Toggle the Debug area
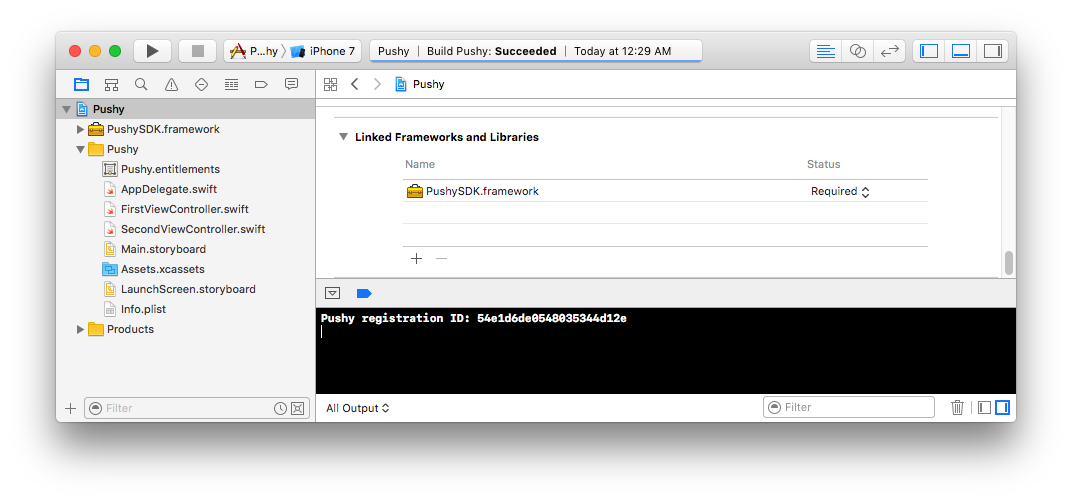 (961, 51)
